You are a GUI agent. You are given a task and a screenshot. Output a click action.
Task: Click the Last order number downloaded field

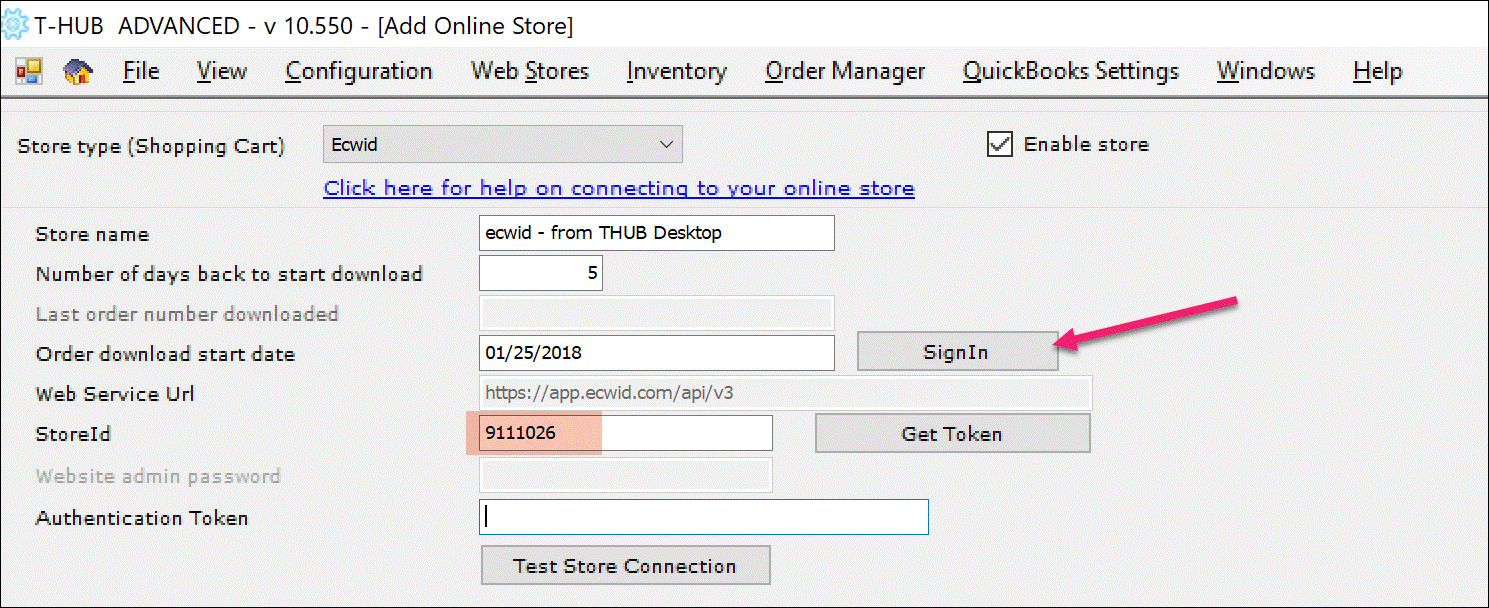(657, 313)
